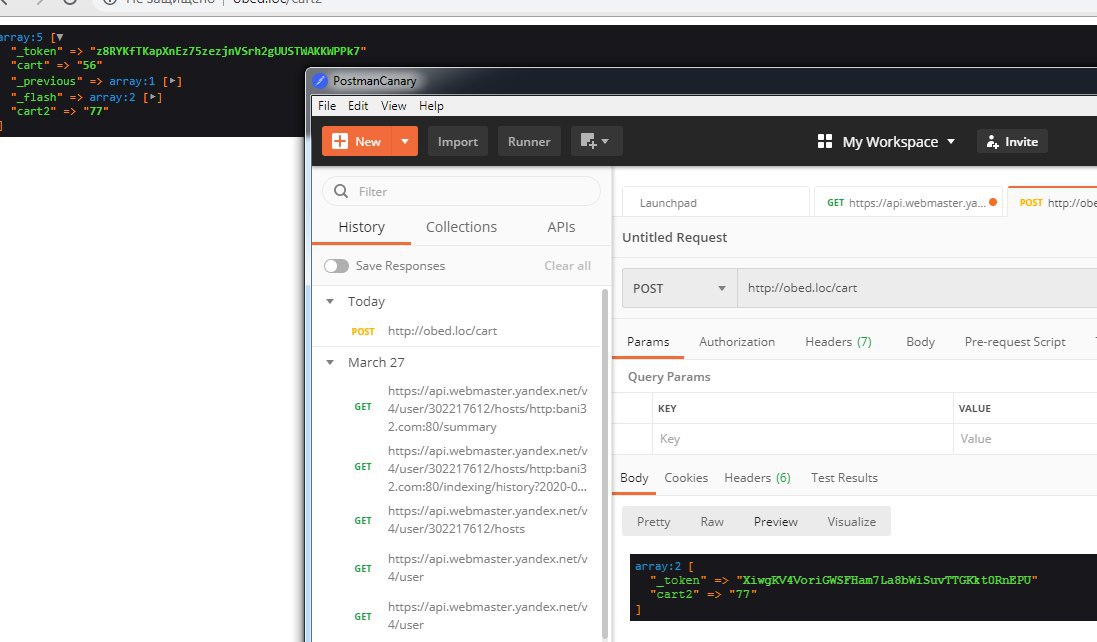Click the "cart2" => "77" line in browser dump
The image size is (1097, 642).
tap(59, 111)
